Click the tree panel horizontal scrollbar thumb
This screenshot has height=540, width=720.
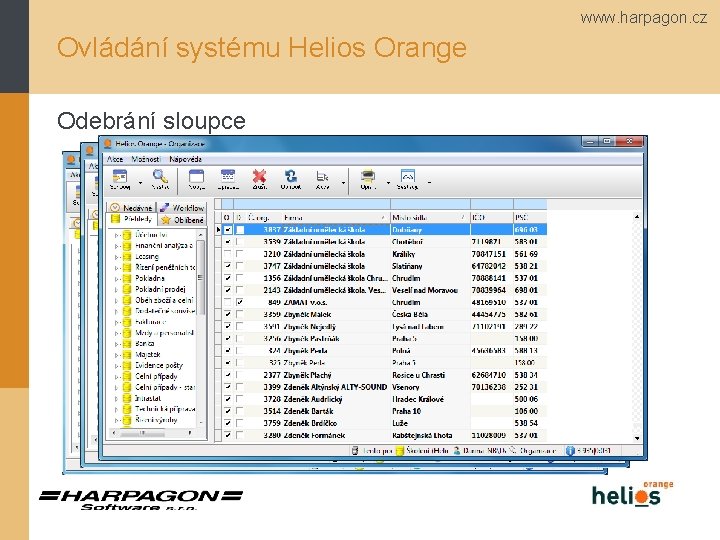[142, 433]
